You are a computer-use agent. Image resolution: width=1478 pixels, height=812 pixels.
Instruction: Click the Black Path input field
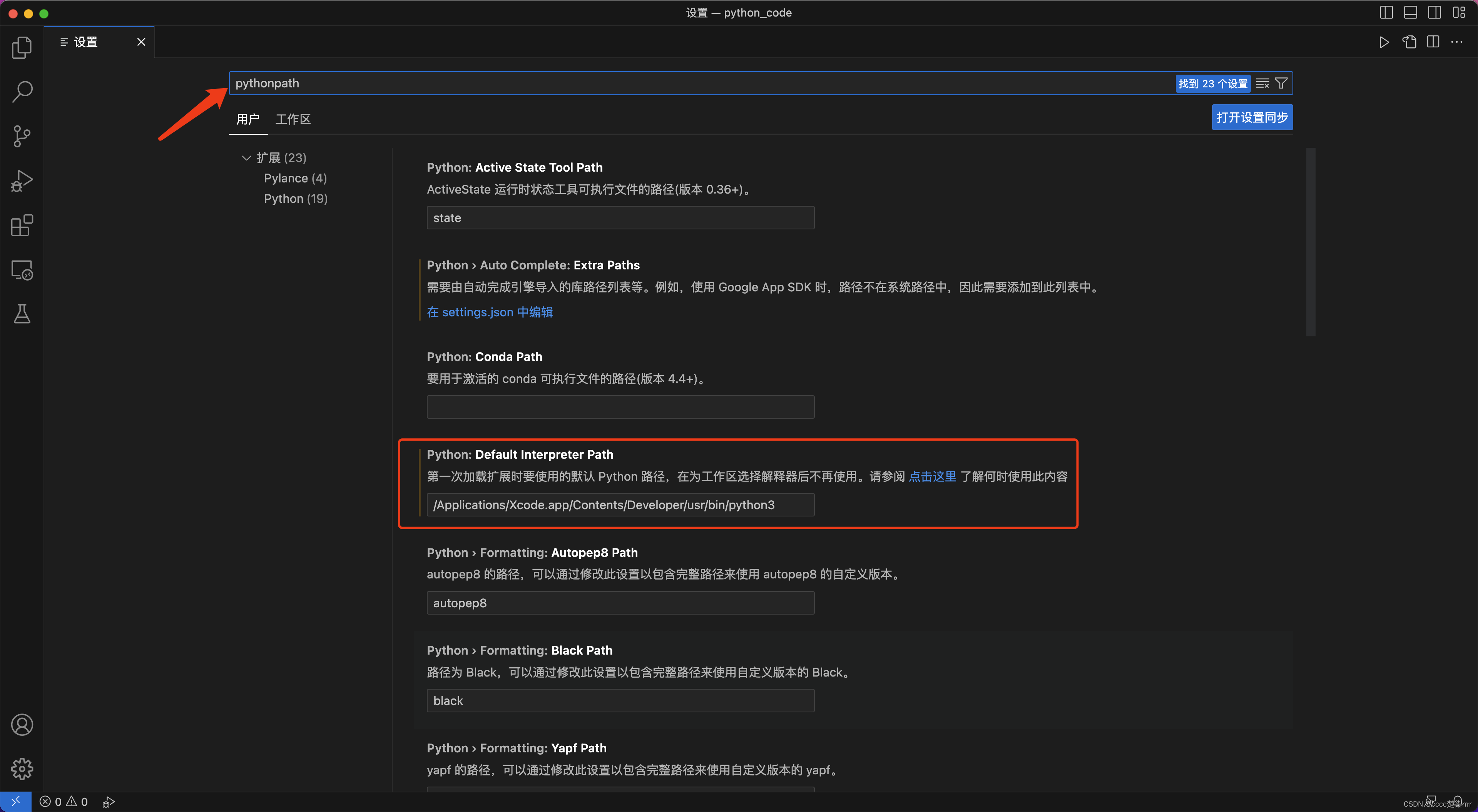pyautogui.click(x=620, y=701)
